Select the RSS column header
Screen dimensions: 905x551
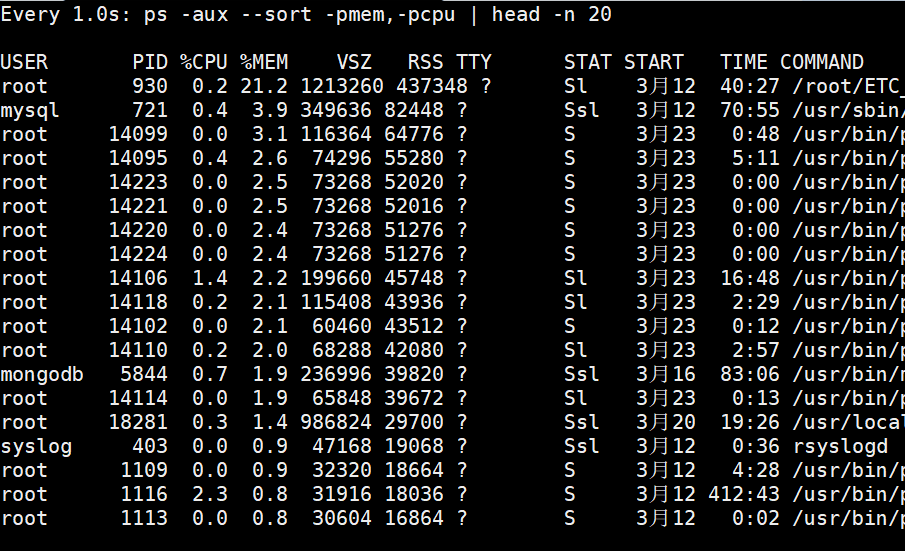click(x=425, y=62)
